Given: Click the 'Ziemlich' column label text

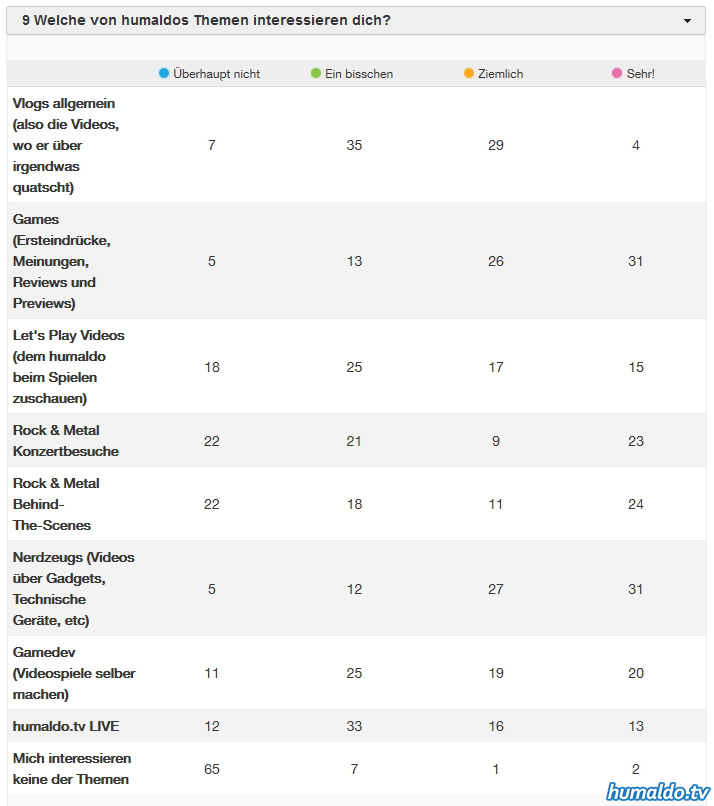Looking at the screenshot, I should pos(500,74).
